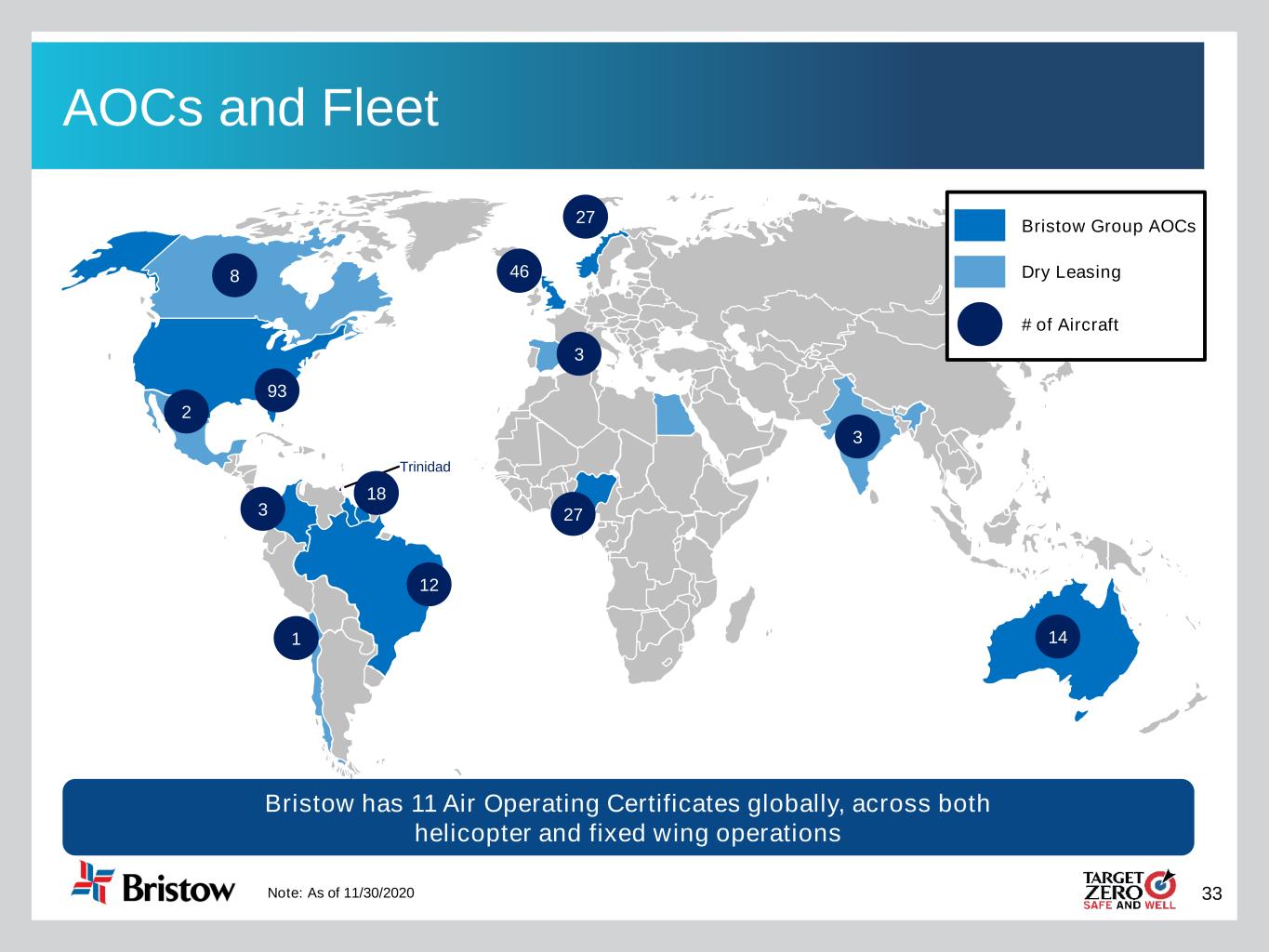1269x952 pixels.
Task: Click the '# of Aircraft' legend circle
Action: coord(979,324)
